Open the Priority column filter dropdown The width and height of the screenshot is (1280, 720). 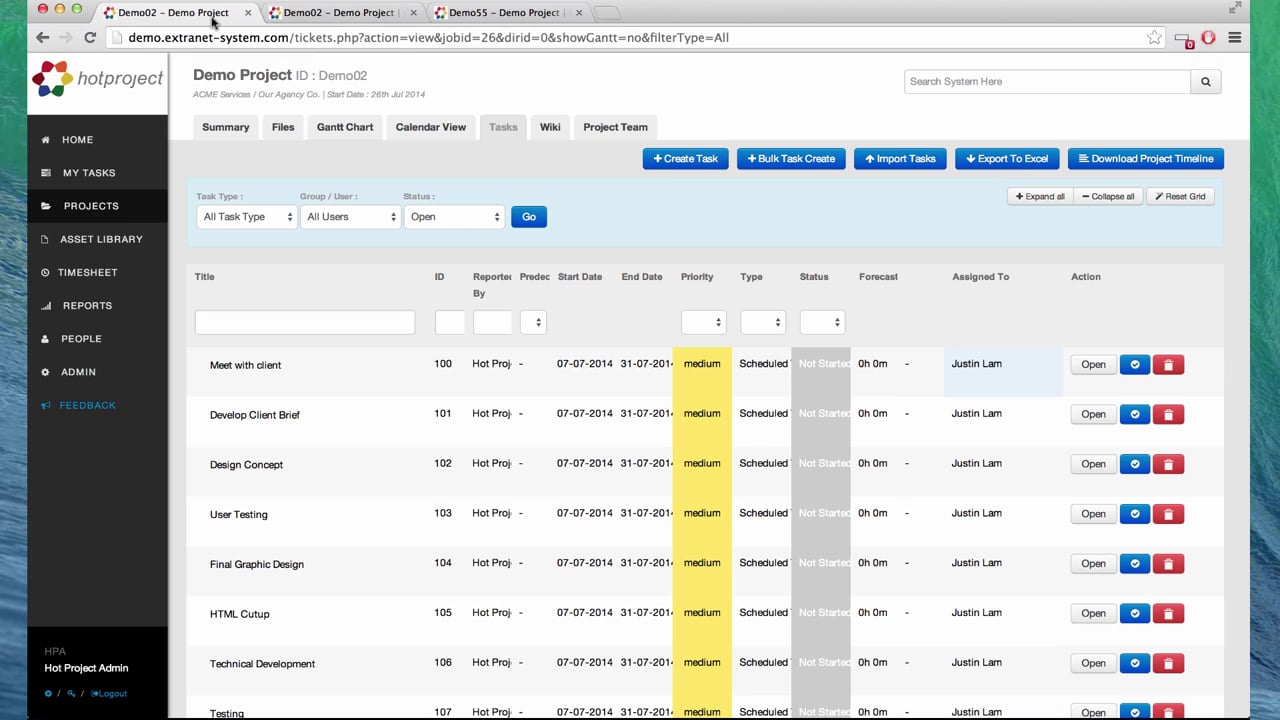click(x=703, y=322)
